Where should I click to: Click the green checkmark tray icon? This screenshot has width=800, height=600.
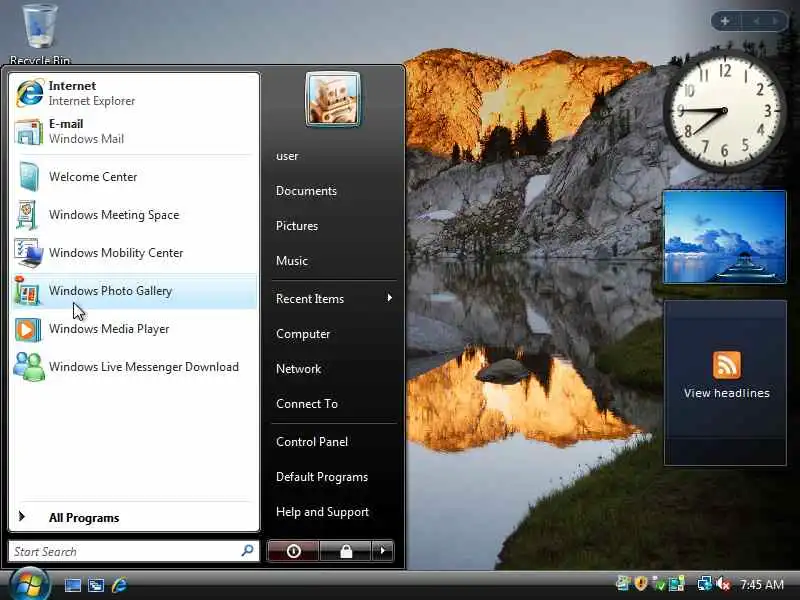(x=660, y=584)
